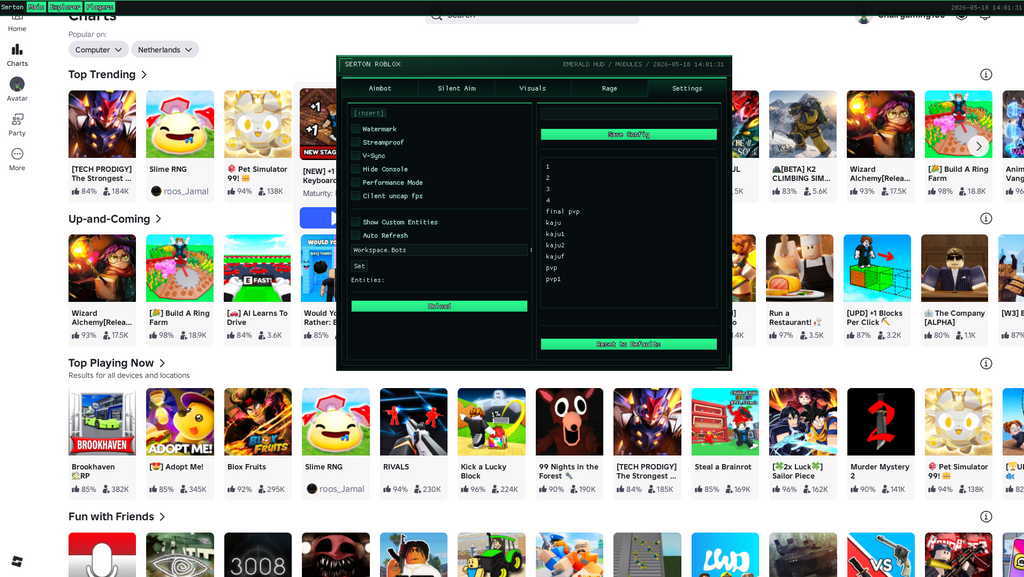Click the info icon beside Top Trending
The width and height of the screenshot is (1024, 577).
pos(986,74)
